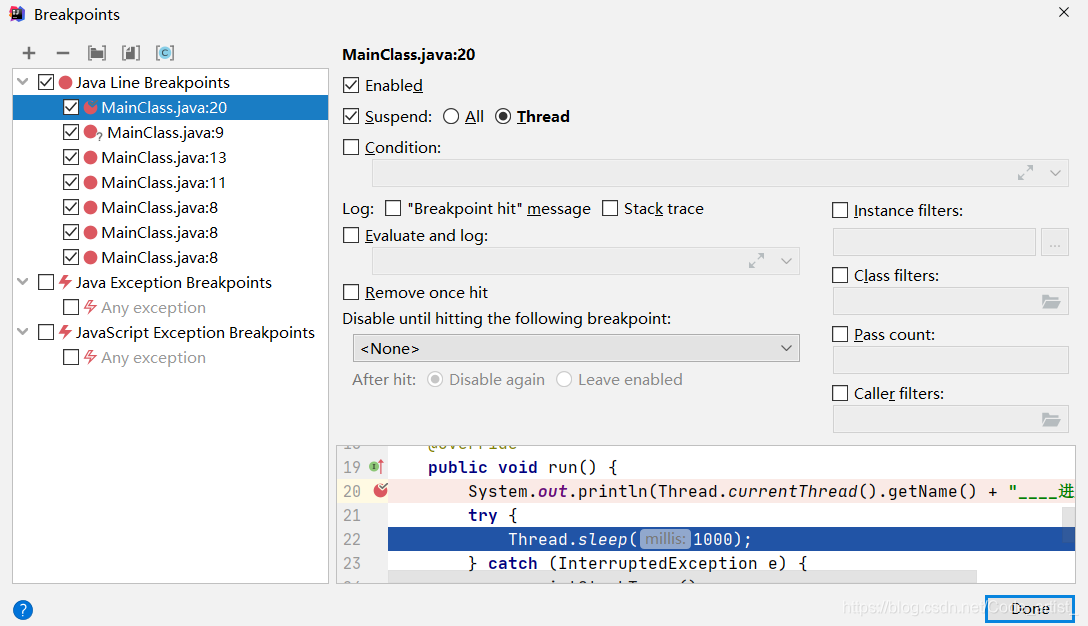Toggle the Enabled checkbox
The height and width of the screenshot is (626, 1088).
[351, 85]
